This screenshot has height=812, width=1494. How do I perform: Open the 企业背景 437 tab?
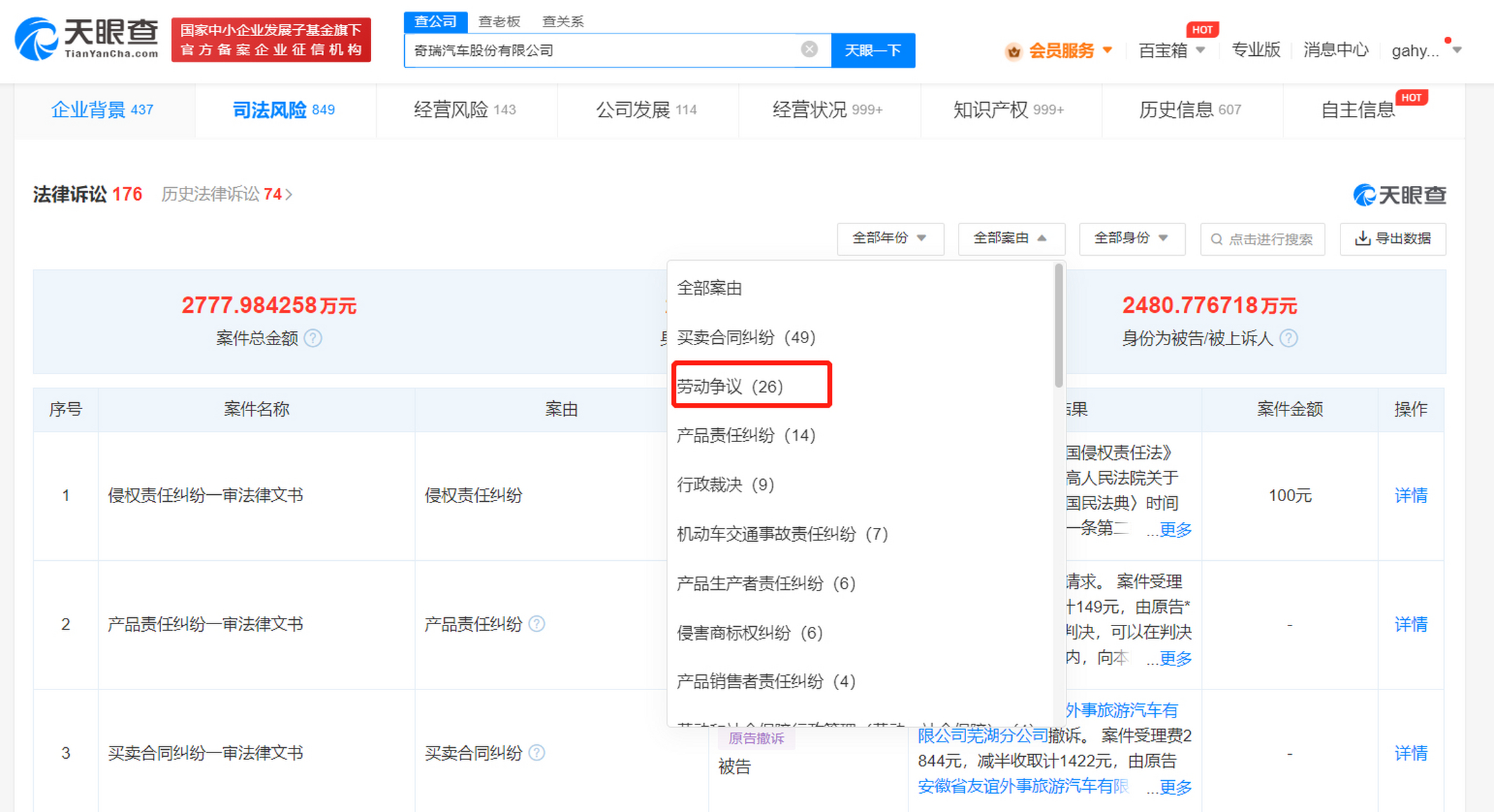click(105, 110)
